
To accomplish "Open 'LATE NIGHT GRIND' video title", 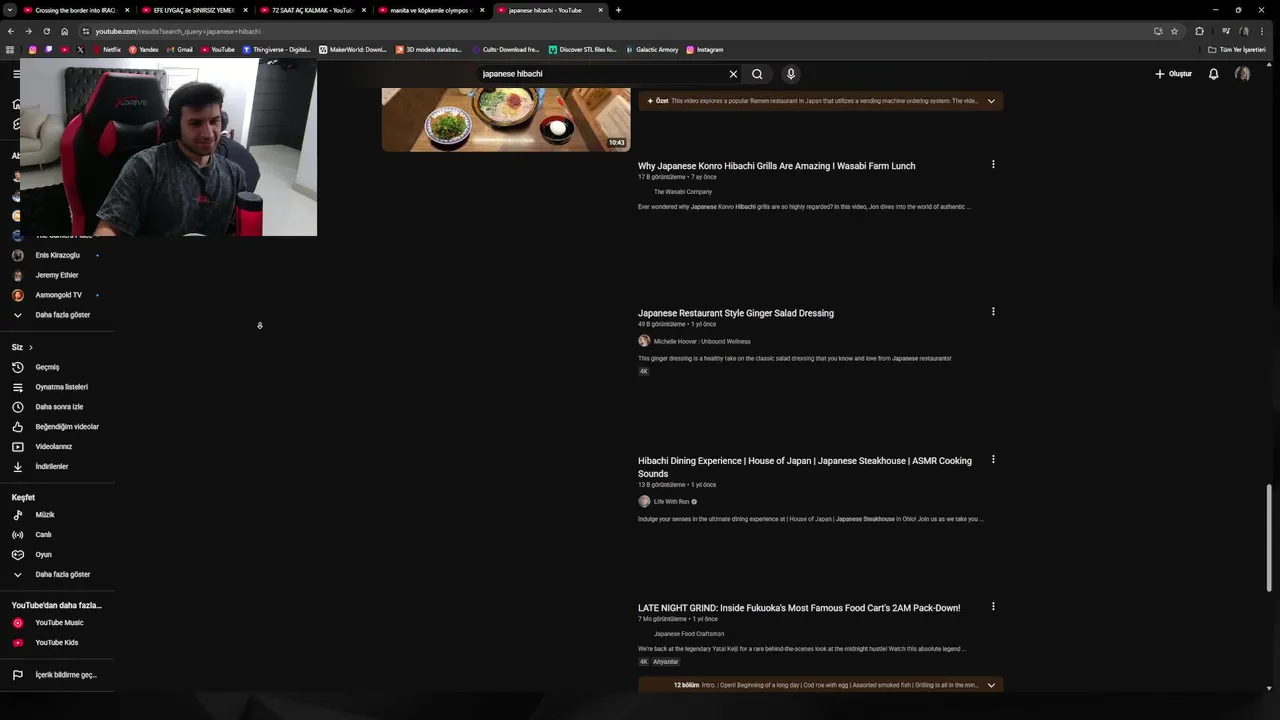I will tap(799, 608).
